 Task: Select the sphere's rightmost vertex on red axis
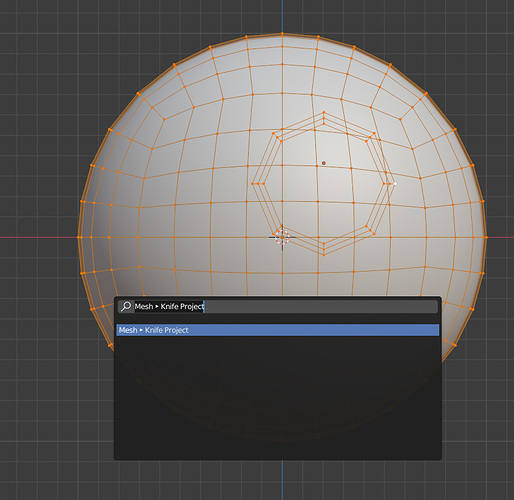(x=486, y=237)
